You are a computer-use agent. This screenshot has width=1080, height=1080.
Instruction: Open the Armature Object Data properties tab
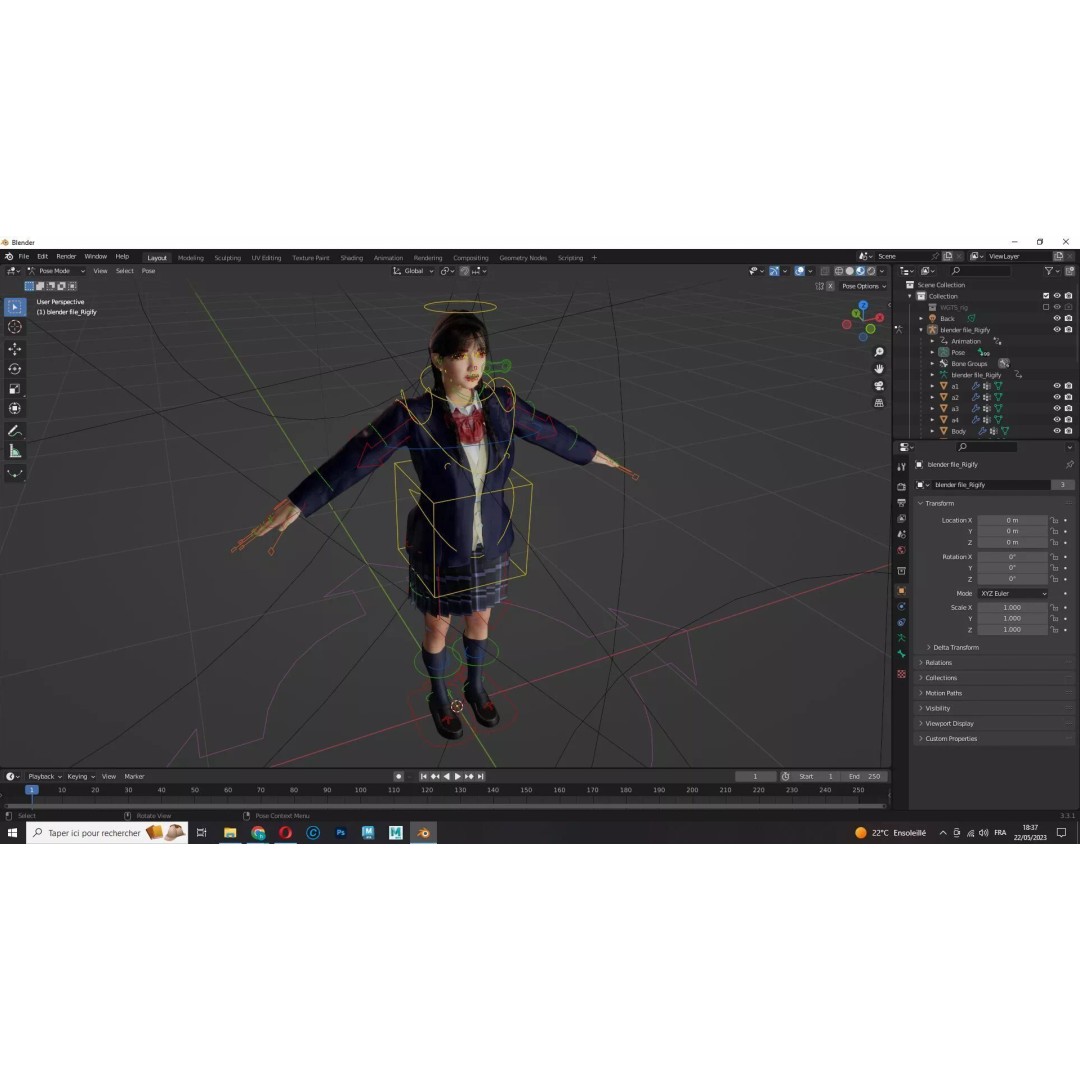coord(902,638)
